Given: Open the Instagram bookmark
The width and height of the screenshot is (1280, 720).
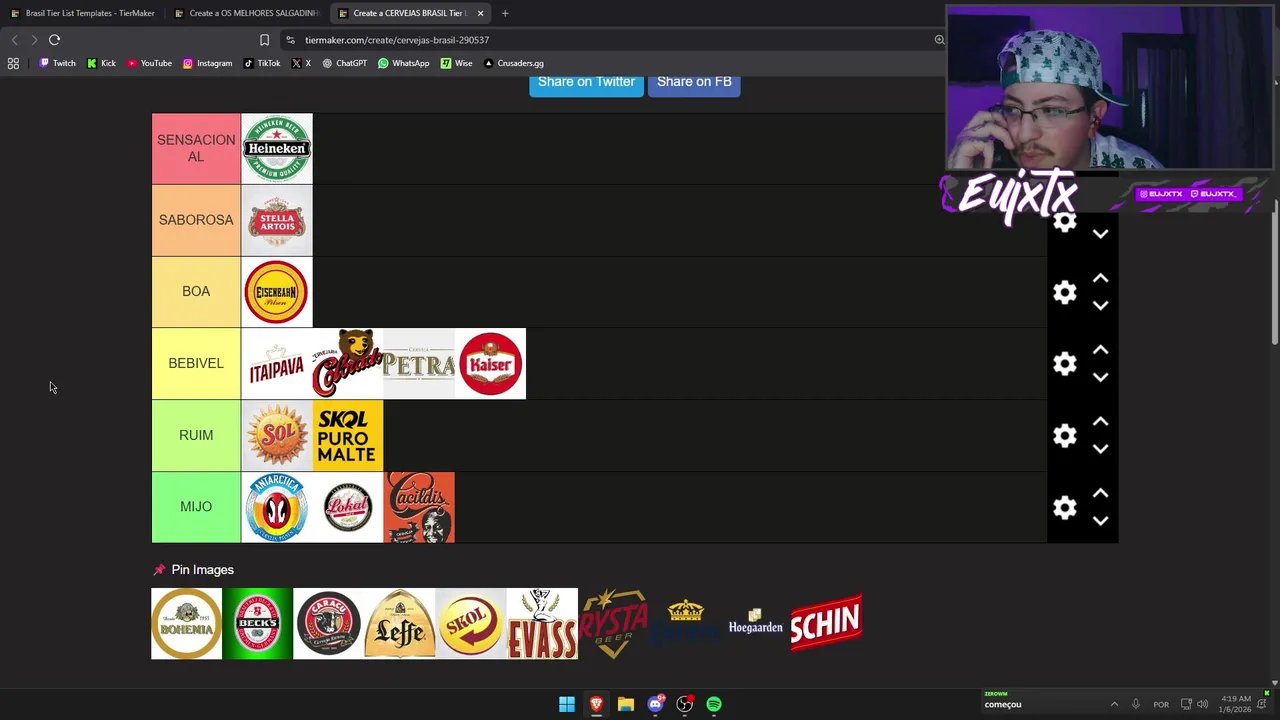Looking at the screenshot, I should [x=207, y=63].
